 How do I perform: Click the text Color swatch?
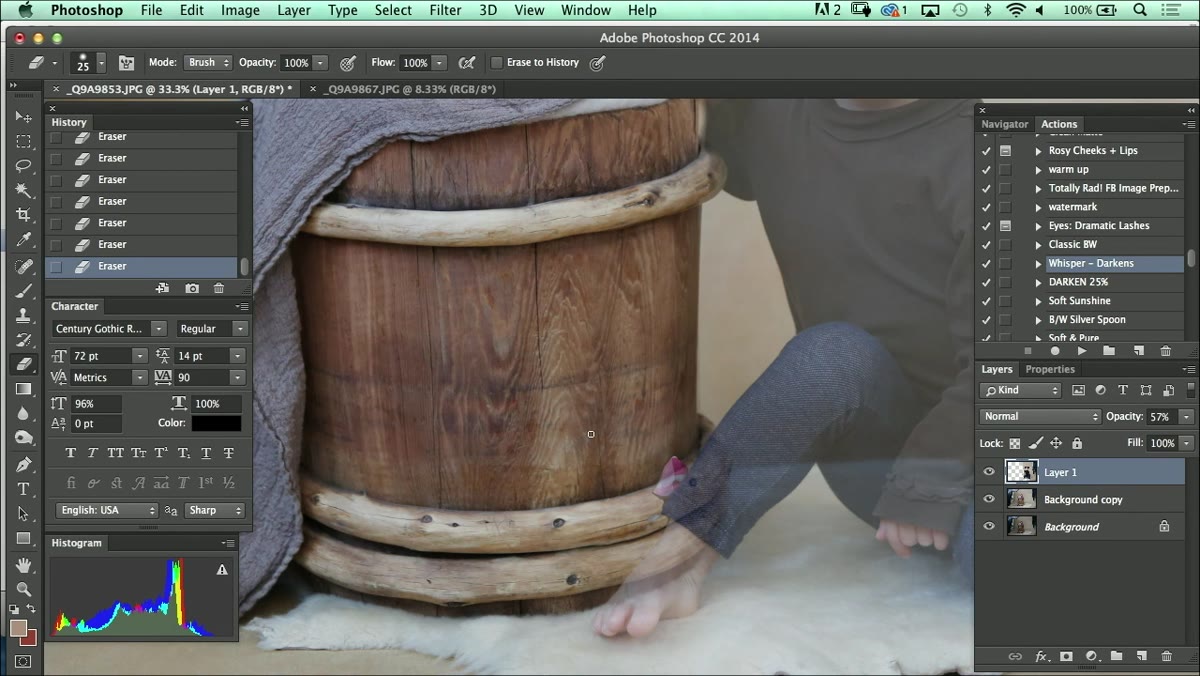click(216, 423)
